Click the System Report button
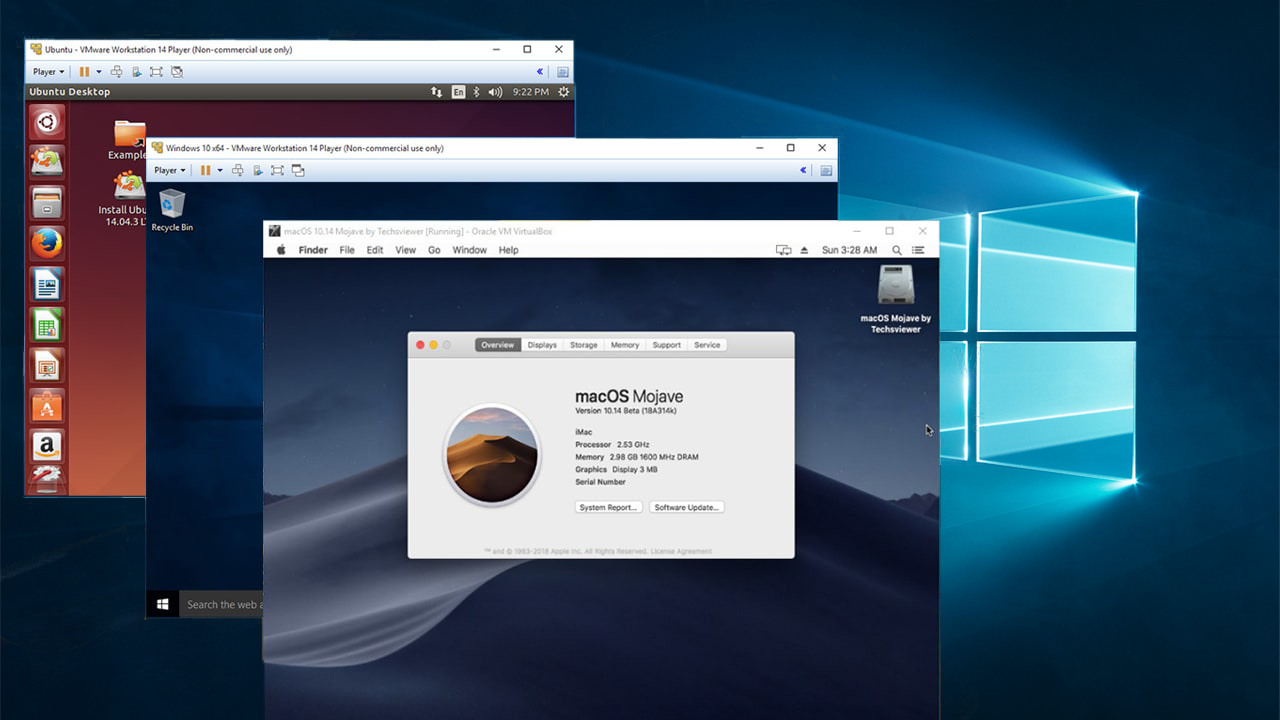Screen dimensions: 1280x720 (608, 507)
